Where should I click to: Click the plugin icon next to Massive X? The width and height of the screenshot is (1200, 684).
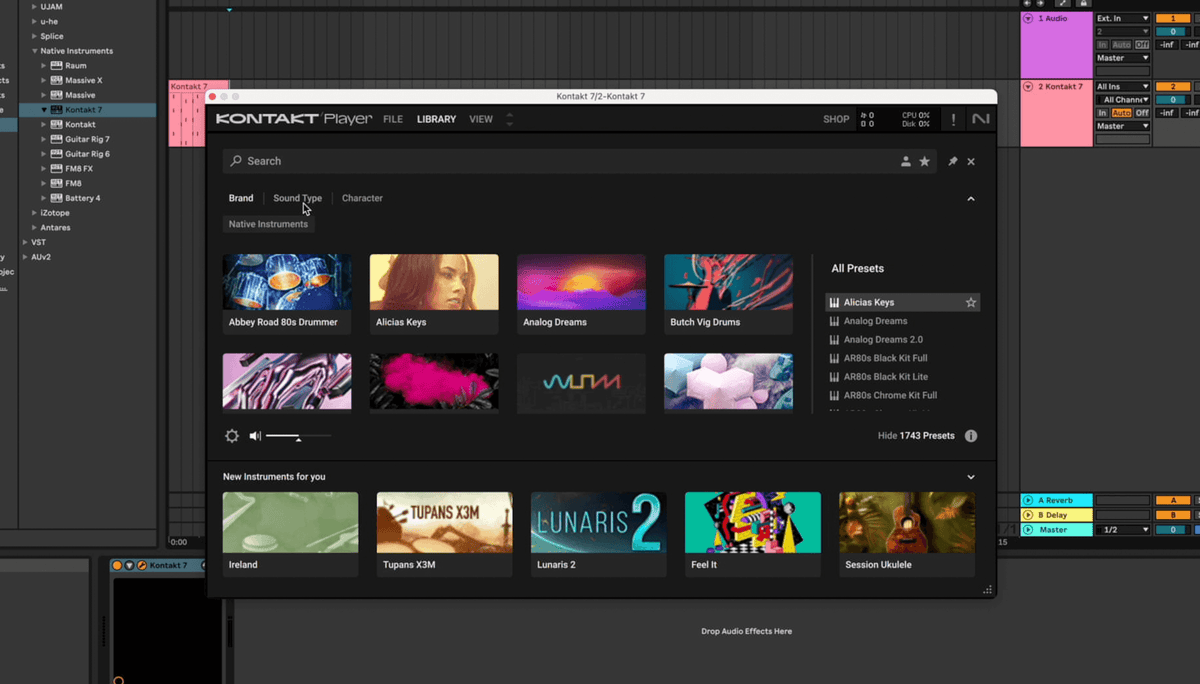[56, 80]
